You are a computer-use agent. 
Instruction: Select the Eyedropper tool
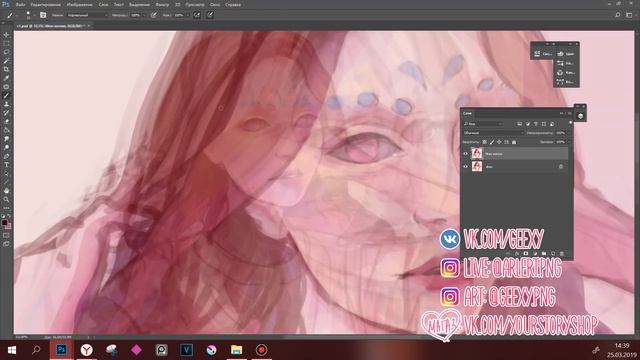click(x=6, y=78)
